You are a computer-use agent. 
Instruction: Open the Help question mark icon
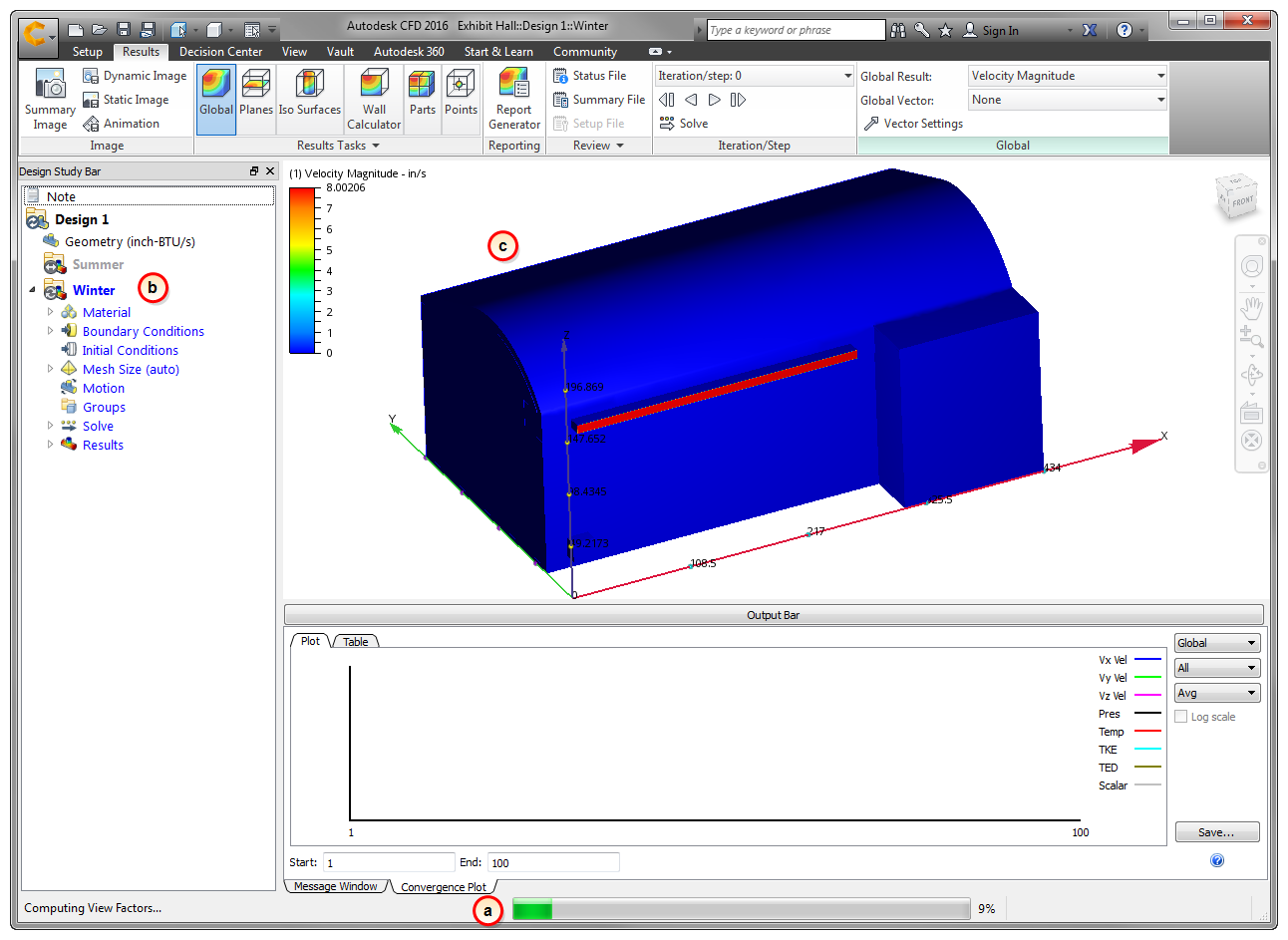(1125, 31)
